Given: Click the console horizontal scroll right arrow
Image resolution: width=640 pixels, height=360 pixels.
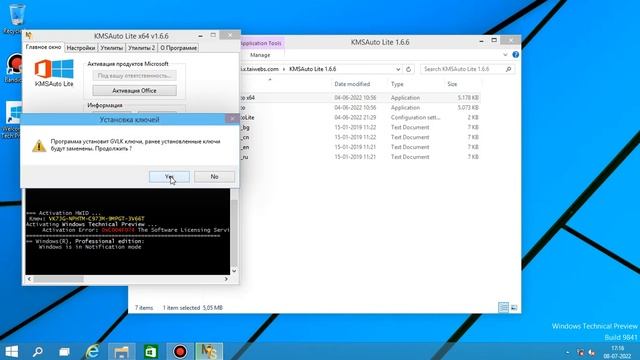Looking at the screenshot, I should [226, 279].
